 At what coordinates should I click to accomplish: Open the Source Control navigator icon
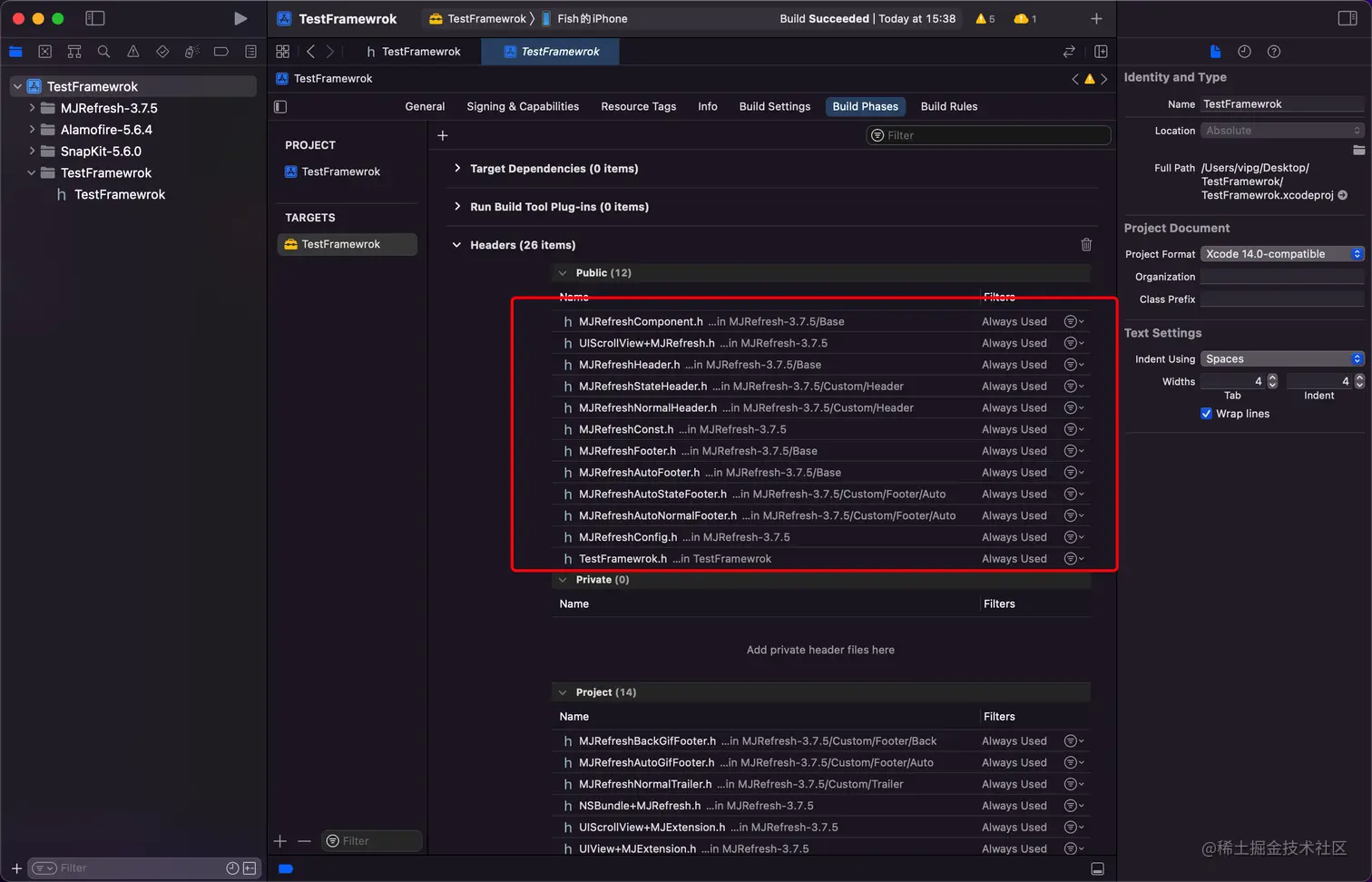point(45,52)
